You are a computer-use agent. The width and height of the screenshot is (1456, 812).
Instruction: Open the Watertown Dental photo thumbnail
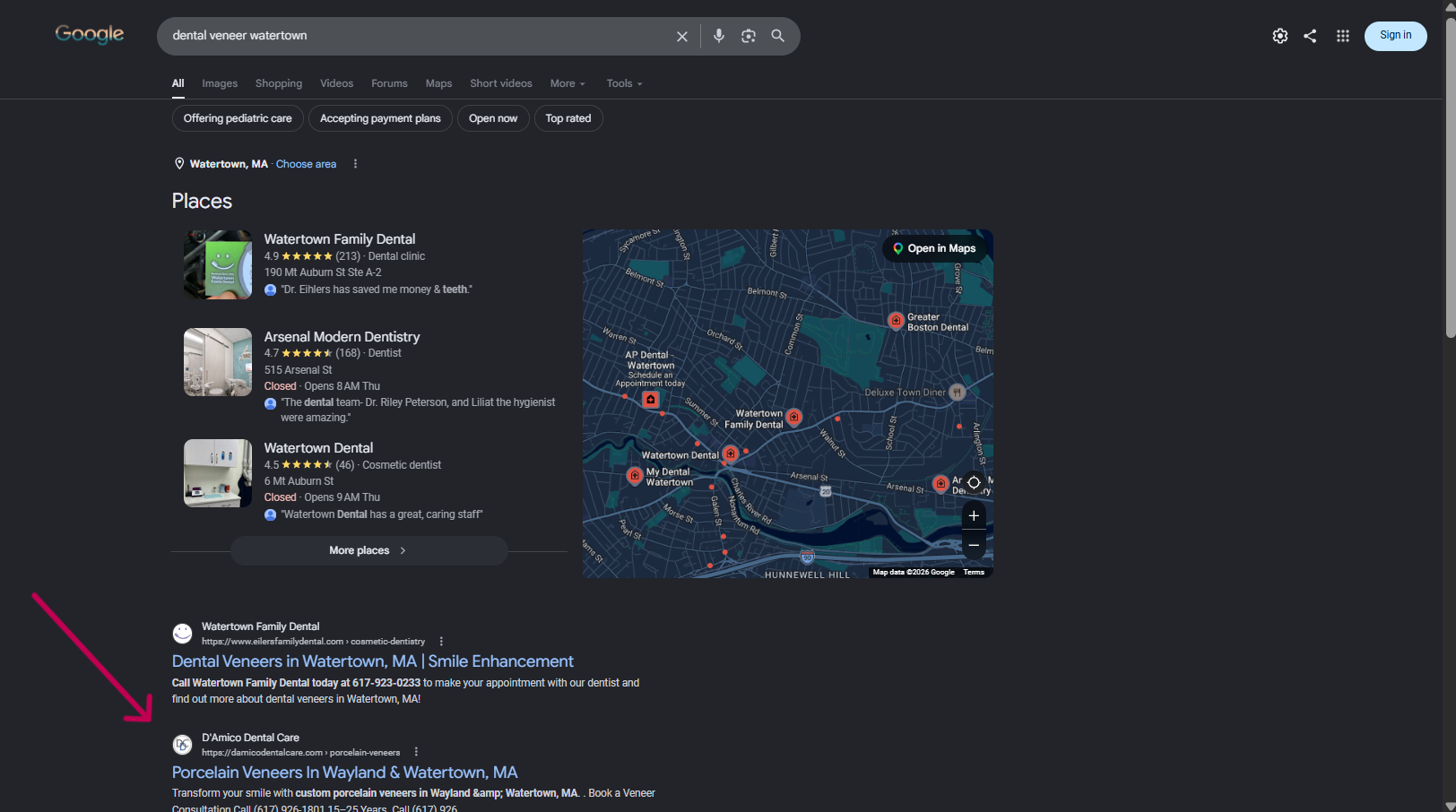218,473
